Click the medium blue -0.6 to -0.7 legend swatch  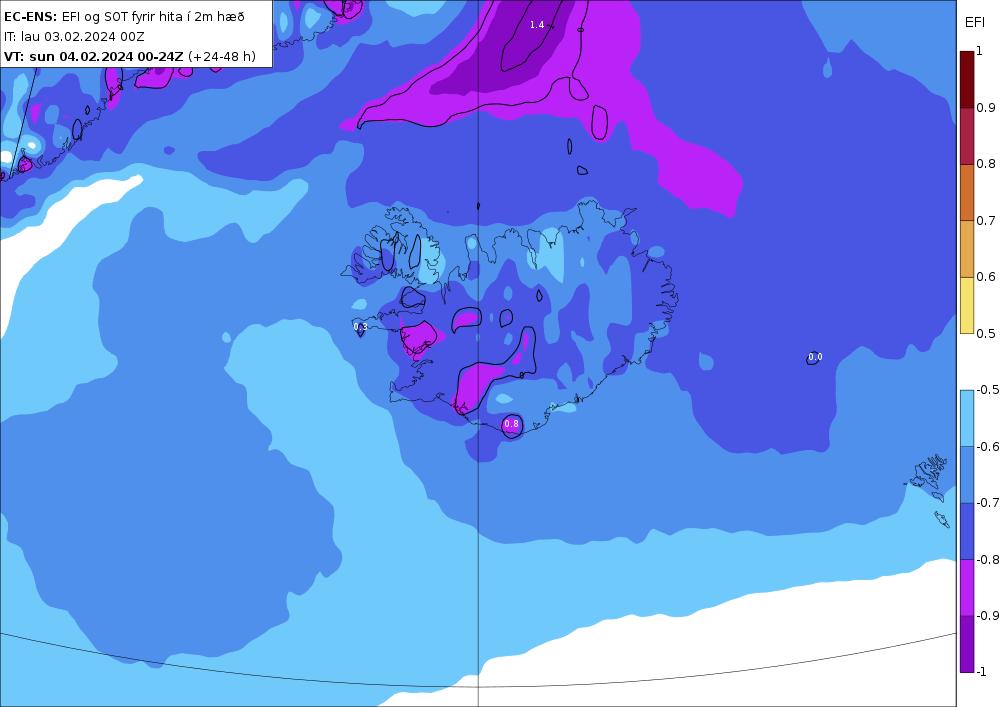(x=967, y=474)
